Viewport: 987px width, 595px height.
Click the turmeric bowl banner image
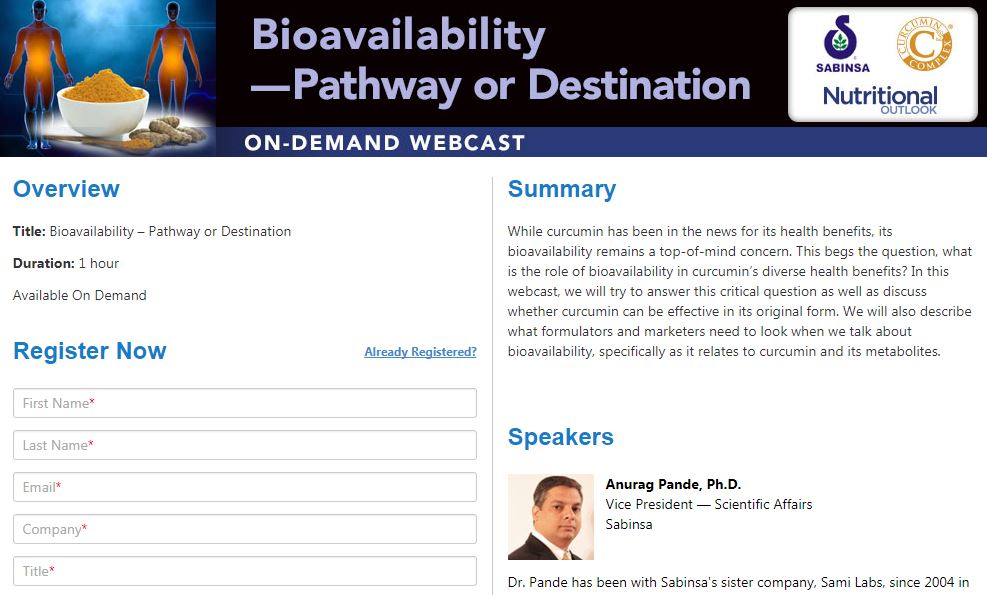coord(108,78)
